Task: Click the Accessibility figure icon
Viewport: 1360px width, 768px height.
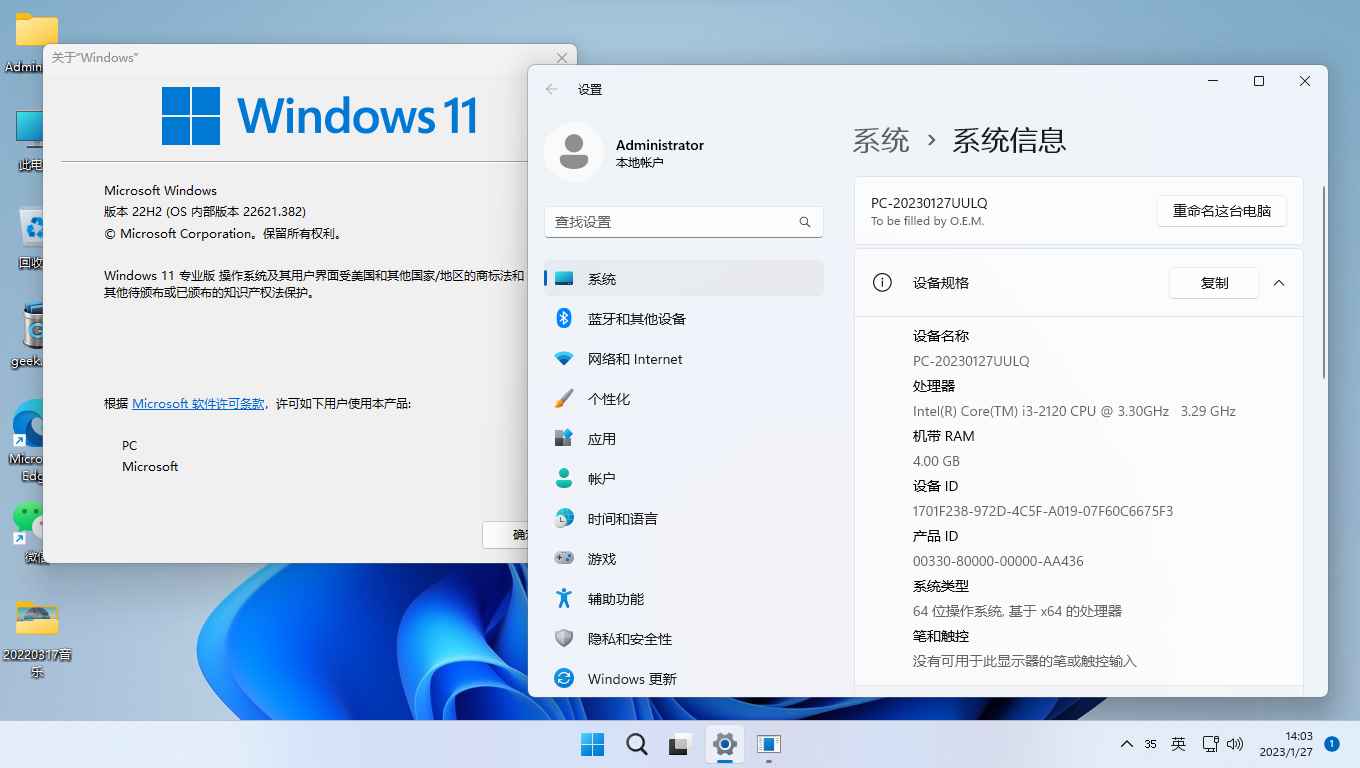Action: [564, 599]
